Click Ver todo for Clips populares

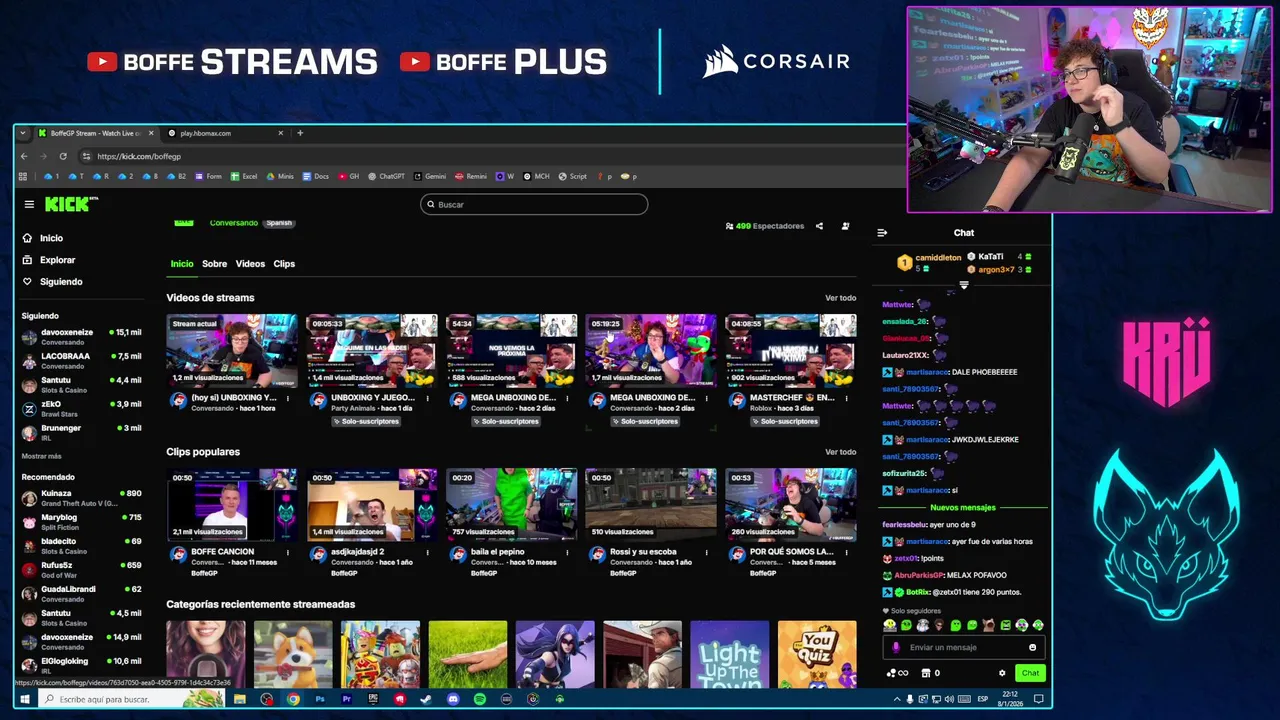click(x=840, y=452)
